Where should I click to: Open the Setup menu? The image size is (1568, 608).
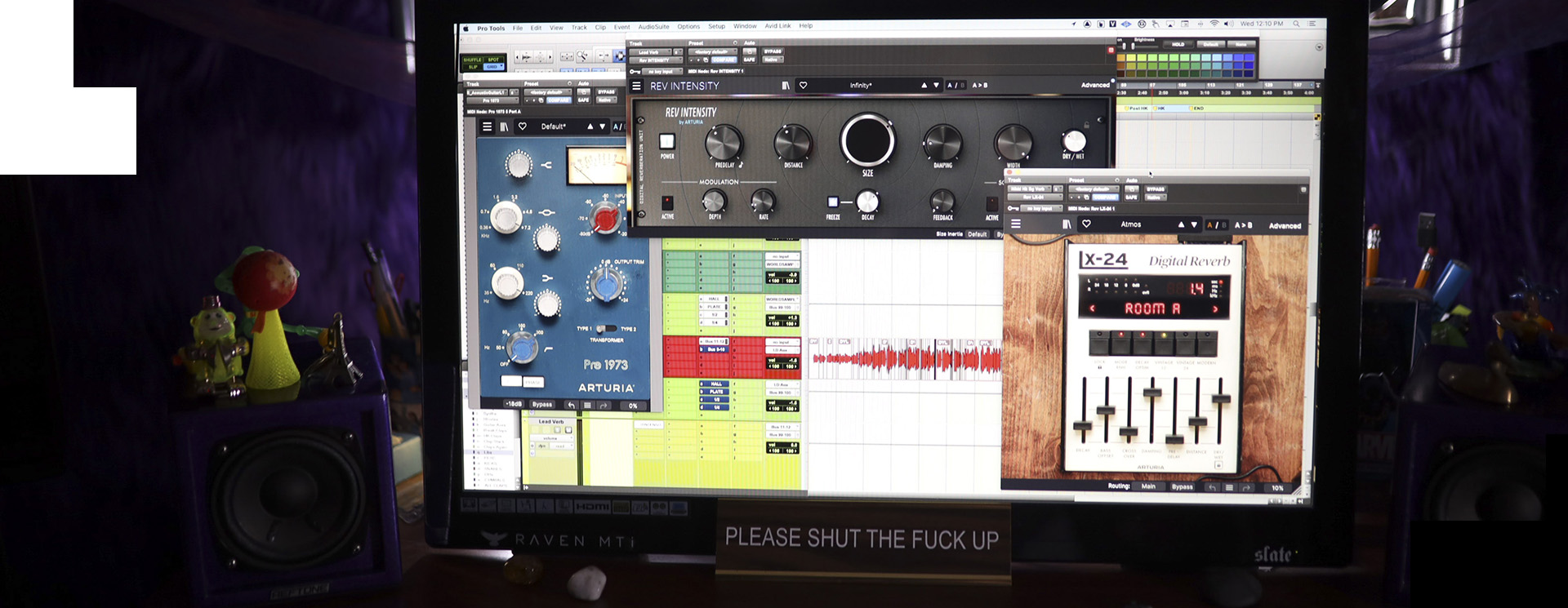point(716,26)
